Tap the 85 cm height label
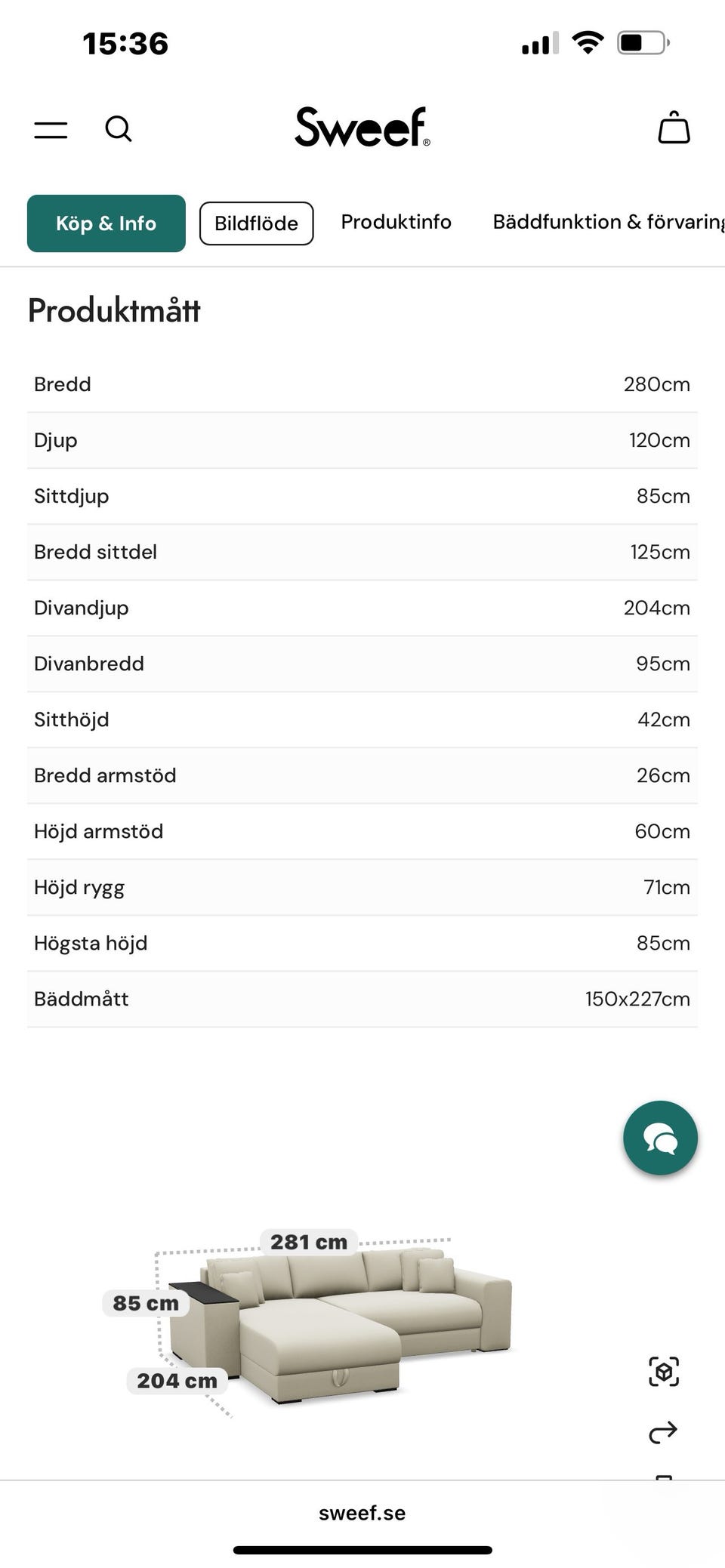This screenshot has height=1568, width=725. point(146,1303)
